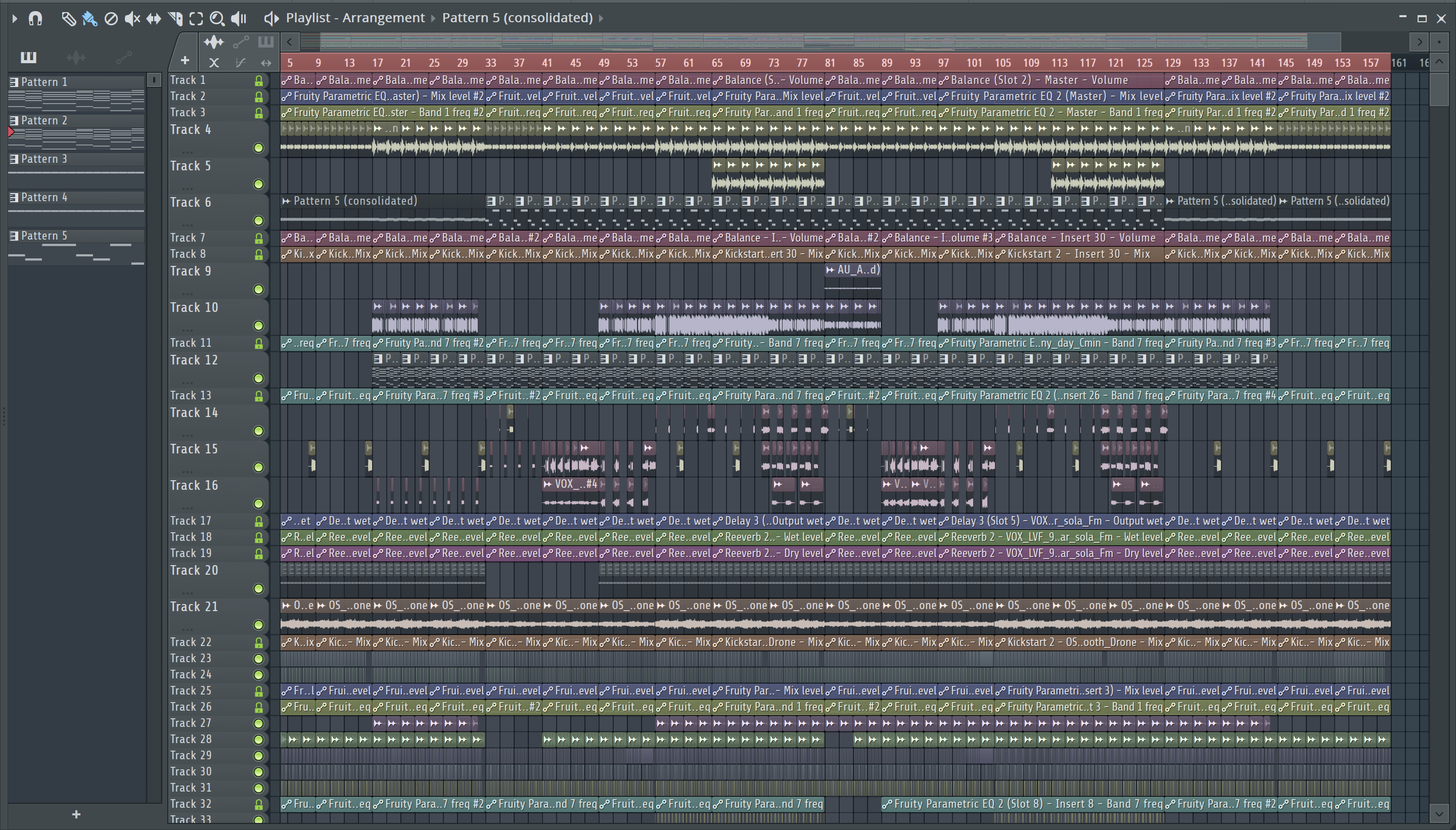
Task: Open Pattern 5 (consolidated) breadcrumb
Action: click(518, 18)
